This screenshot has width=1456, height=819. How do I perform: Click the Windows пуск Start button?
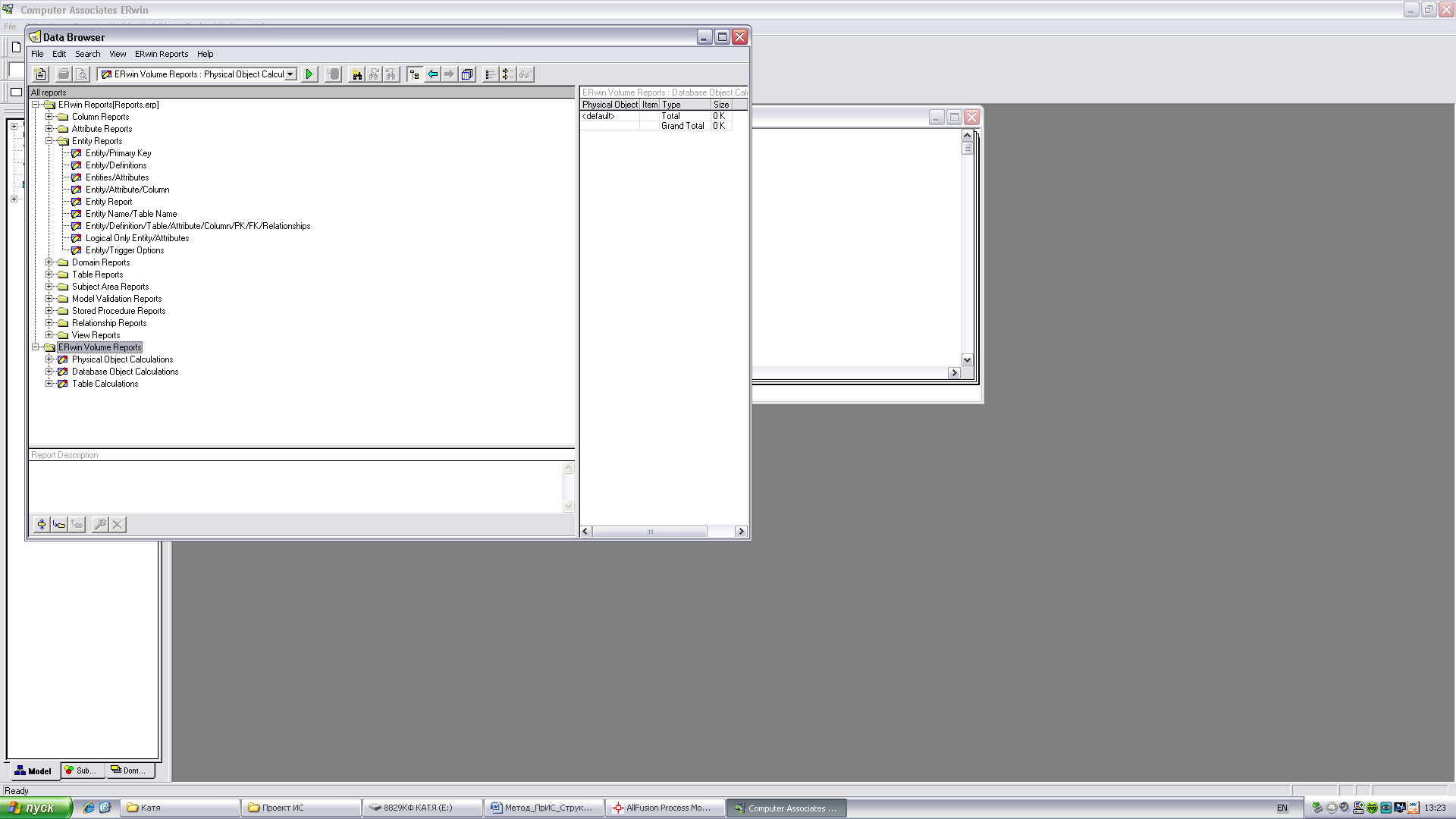(36, 808)
